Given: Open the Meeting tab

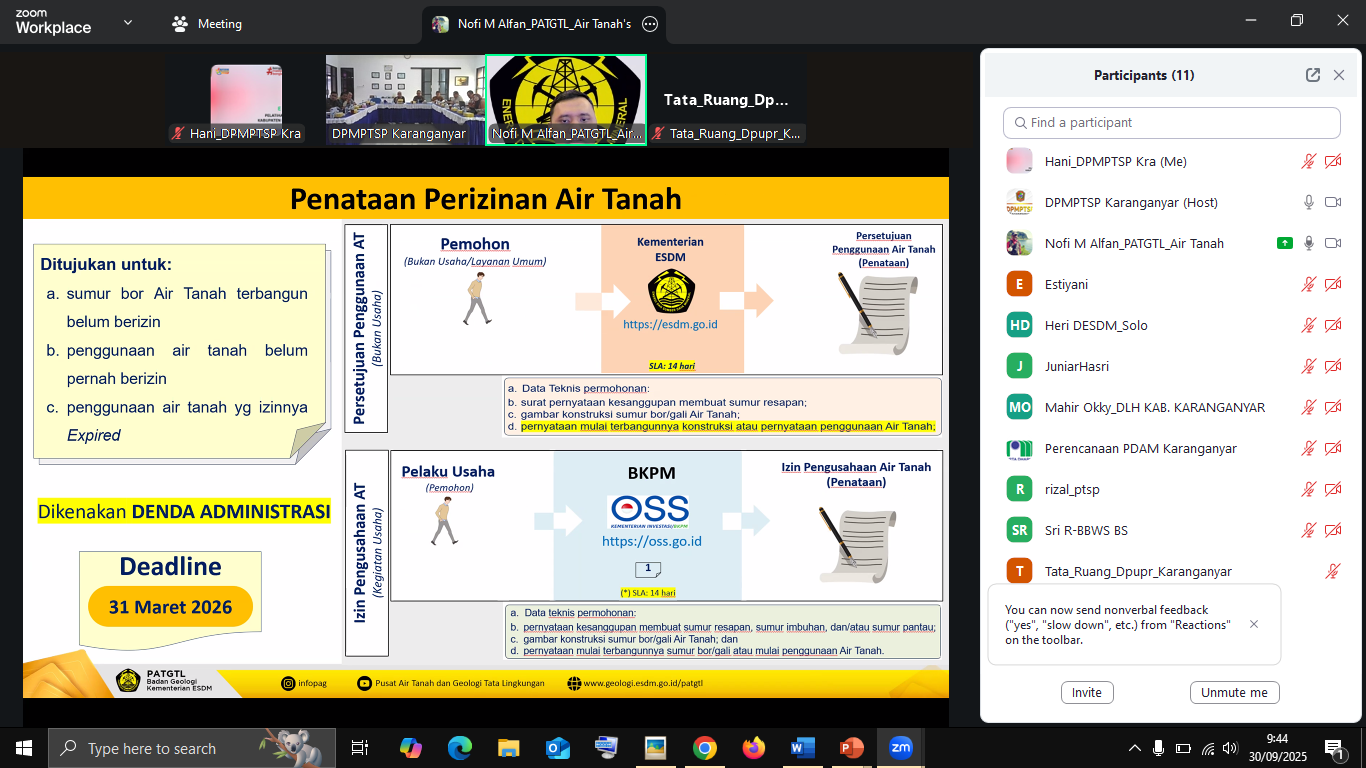Looking at the screenshot, I should [x=208, y=24].
